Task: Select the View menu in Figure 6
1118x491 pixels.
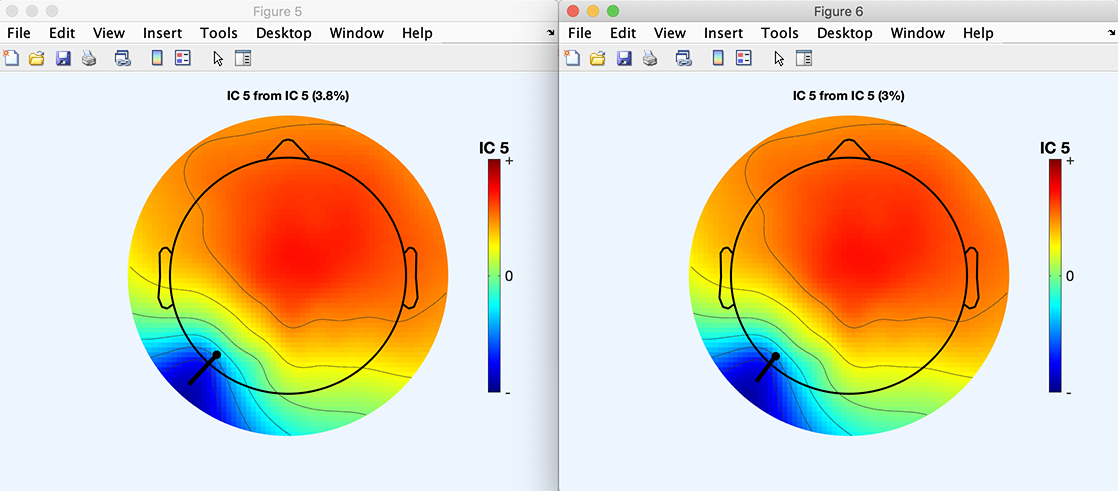Action: click(670, 33)
